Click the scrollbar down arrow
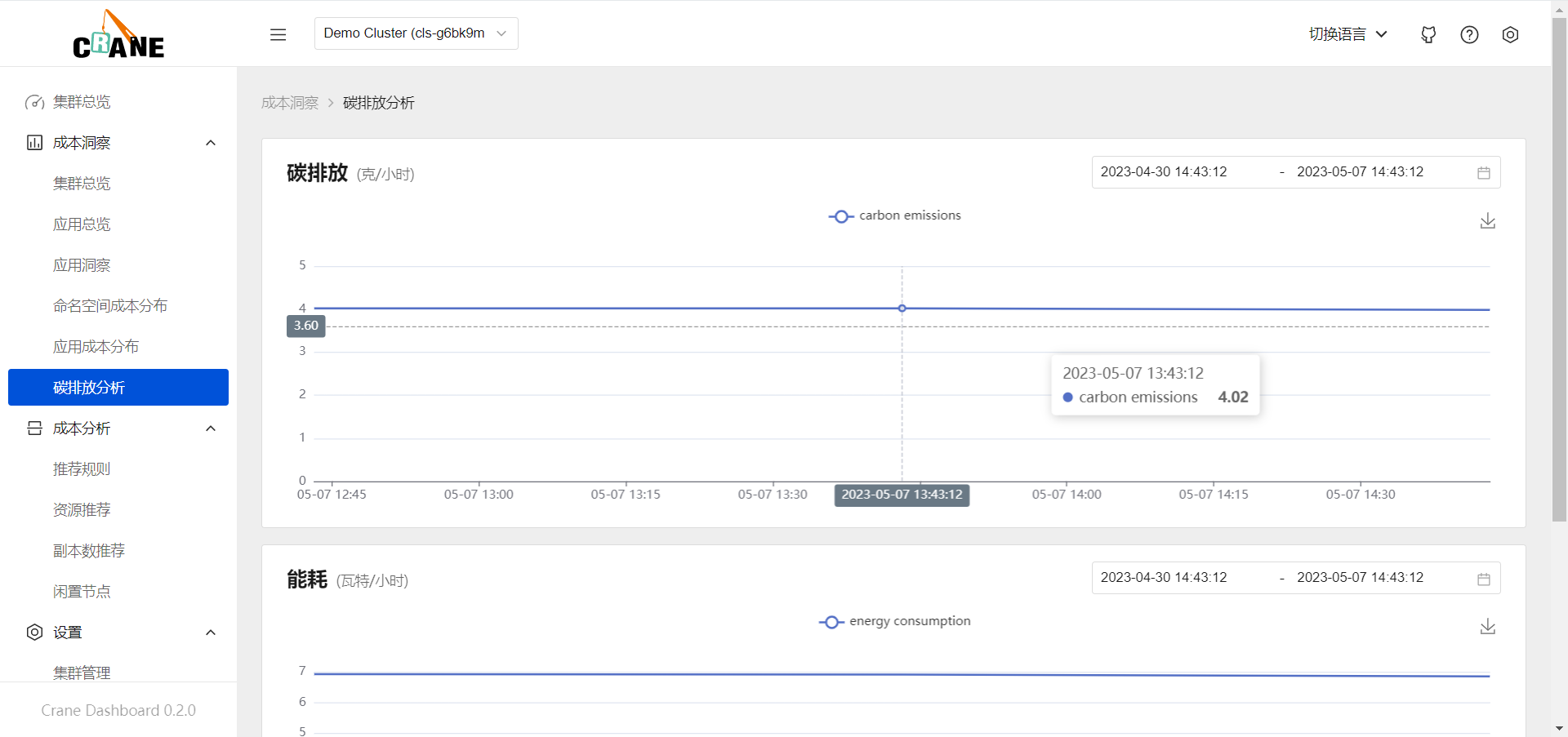Image resolution: width=1568 pixels, height=737 pixels. point(1559,728)
